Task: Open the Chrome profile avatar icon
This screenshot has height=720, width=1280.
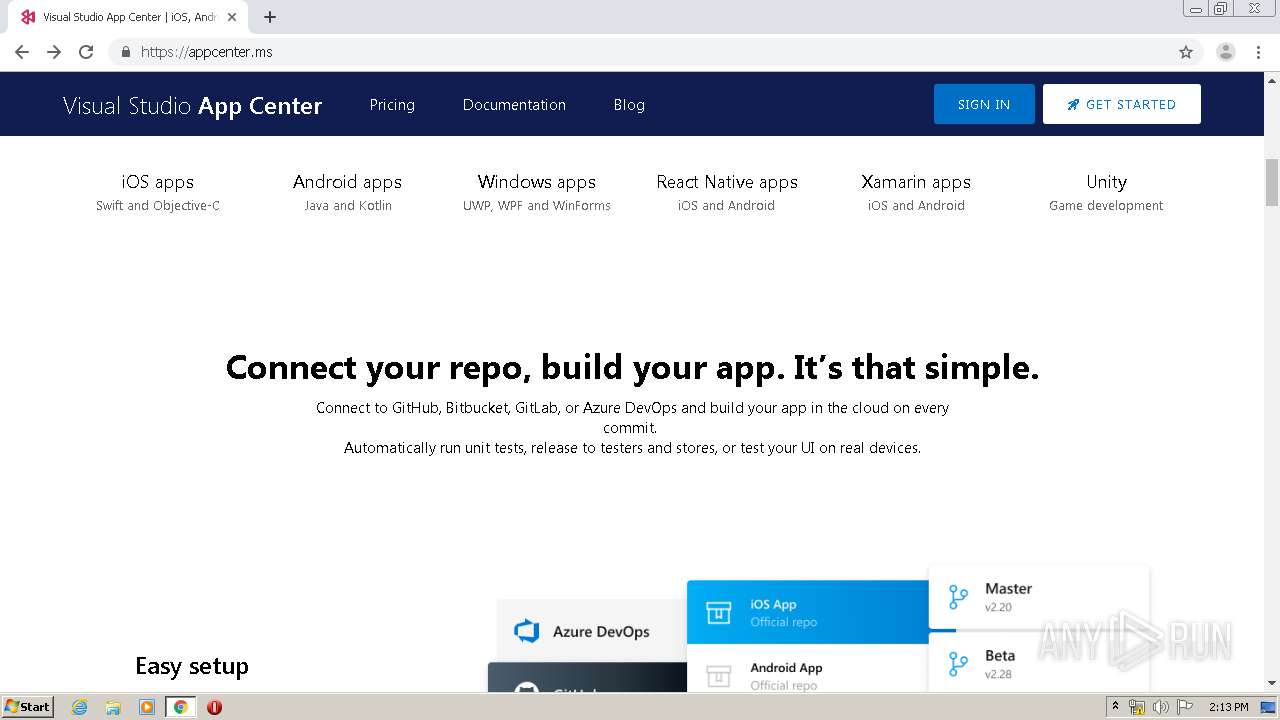Action: coord(1226,52)
